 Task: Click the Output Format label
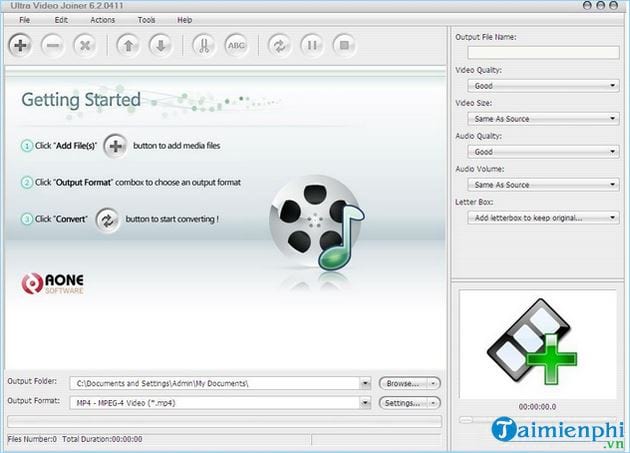pyautogui.click(x=34, y=401)
